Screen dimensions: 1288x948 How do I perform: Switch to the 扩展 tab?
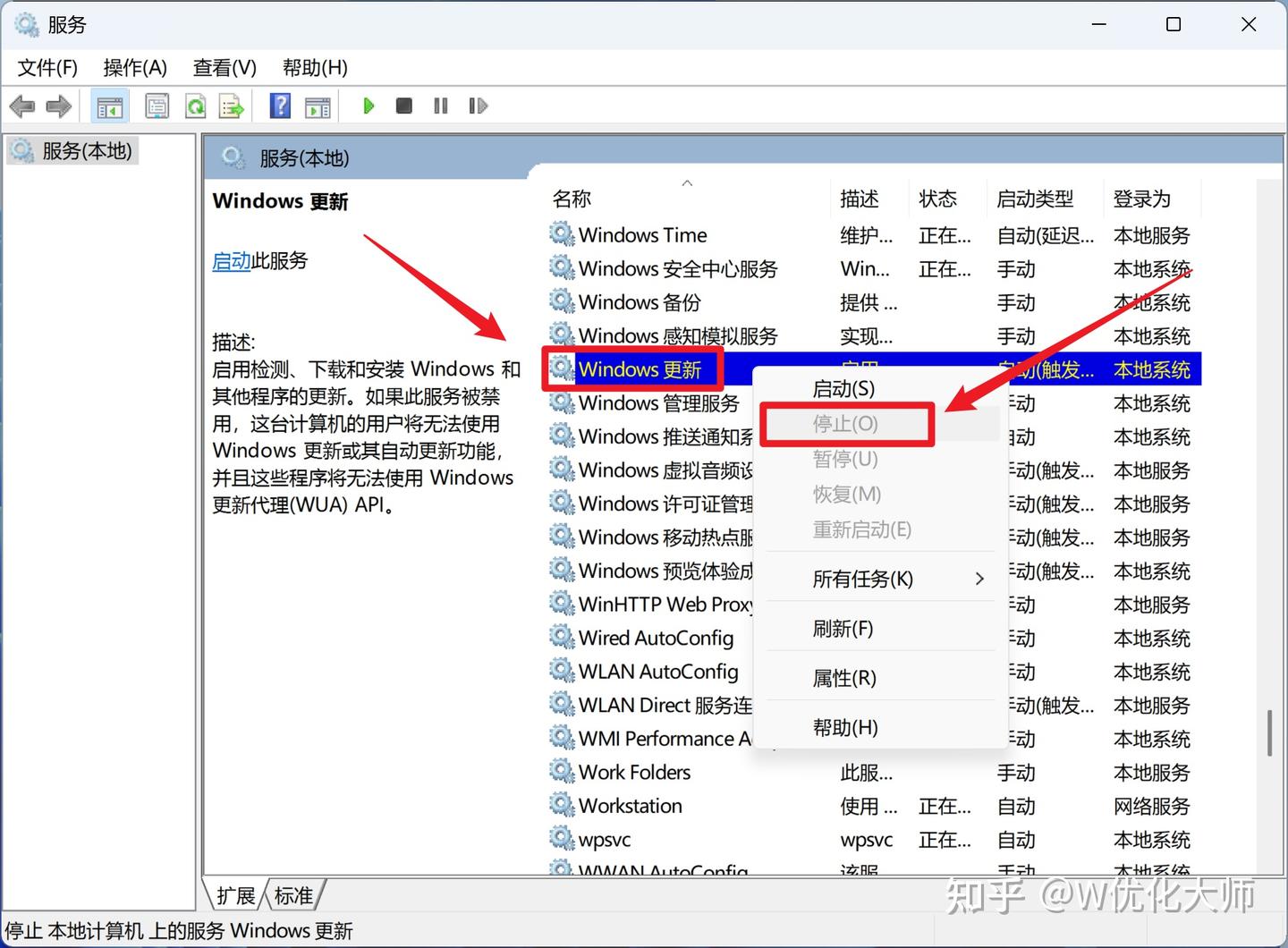235,895
